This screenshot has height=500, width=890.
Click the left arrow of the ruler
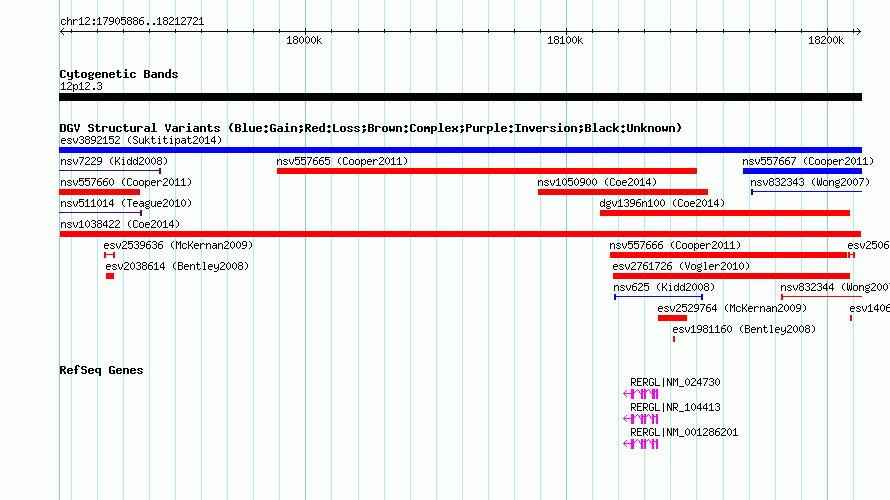click(x=63, y=32)
